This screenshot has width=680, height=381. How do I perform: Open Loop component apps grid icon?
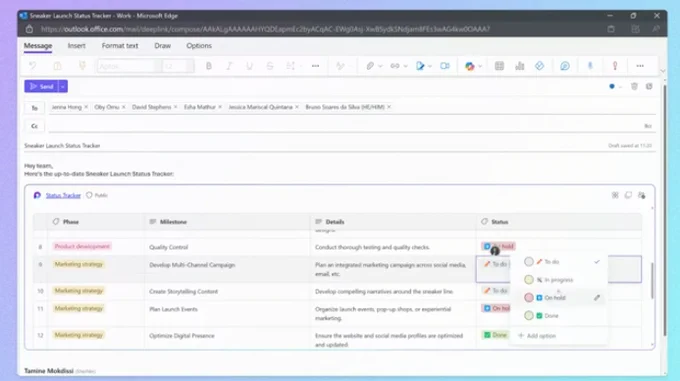point(615,195)
